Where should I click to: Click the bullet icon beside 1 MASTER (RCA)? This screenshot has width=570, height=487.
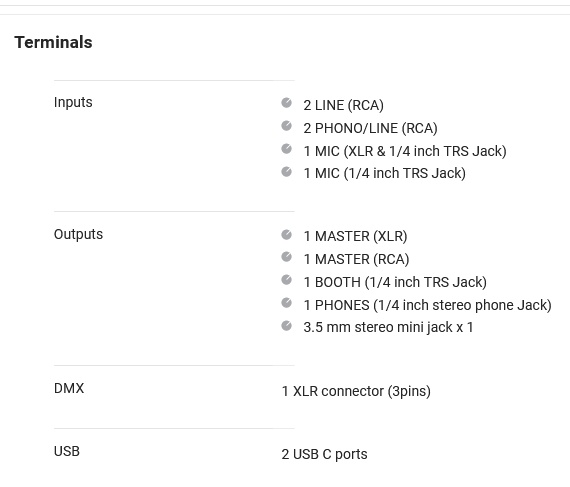[x=286, y=257]
